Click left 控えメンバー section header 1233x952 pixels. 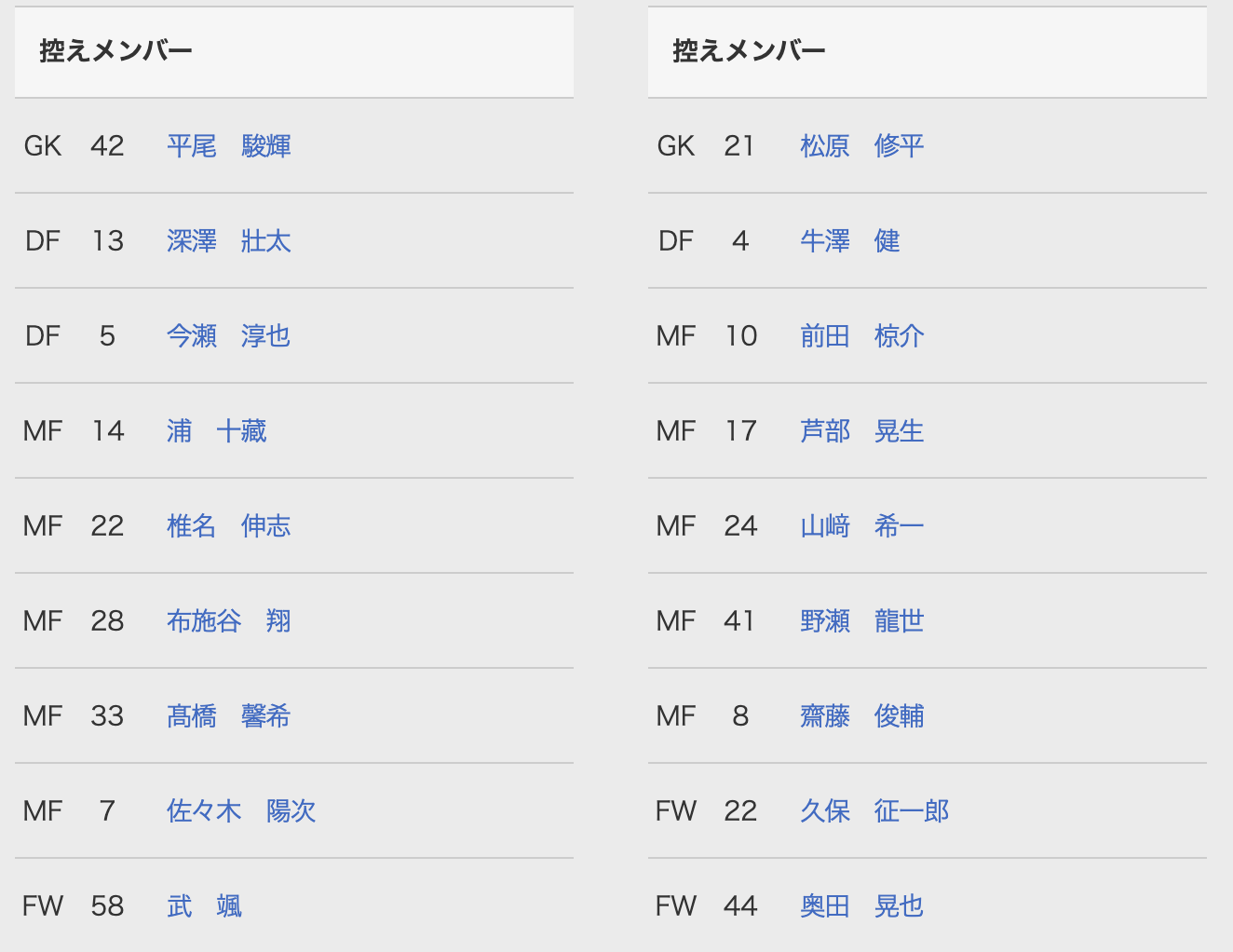coord(116,51)
